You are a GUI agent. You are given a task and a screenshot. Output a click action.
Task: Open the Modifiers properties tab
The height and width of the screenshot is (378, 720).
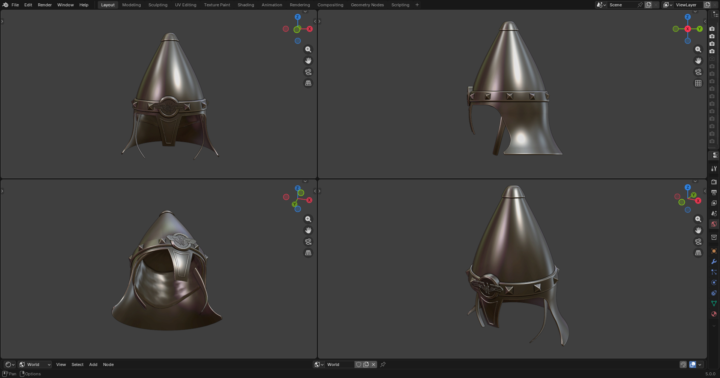(714, 261)
